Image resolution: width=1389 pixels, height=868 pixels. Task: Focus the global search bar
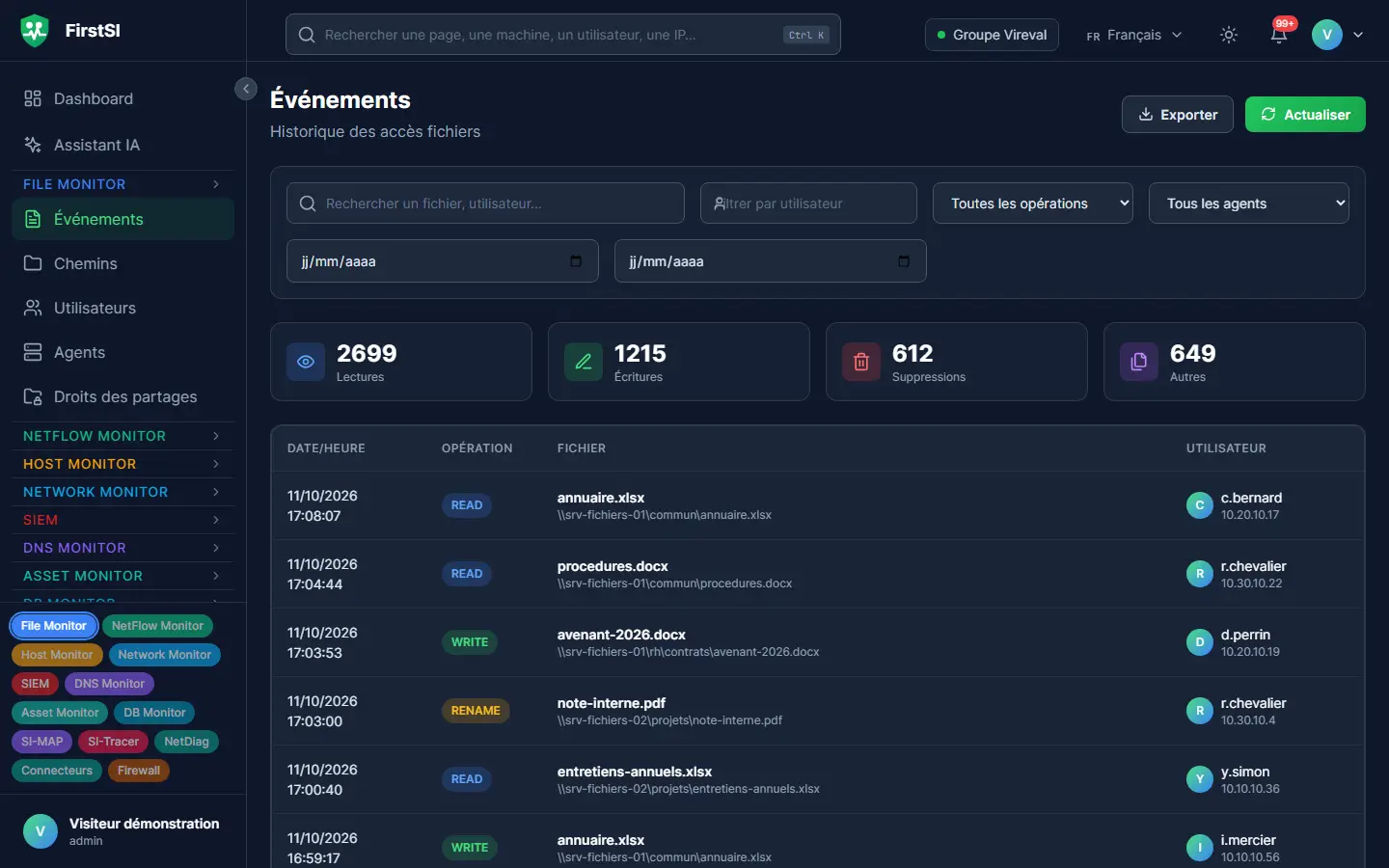(563, 35)
